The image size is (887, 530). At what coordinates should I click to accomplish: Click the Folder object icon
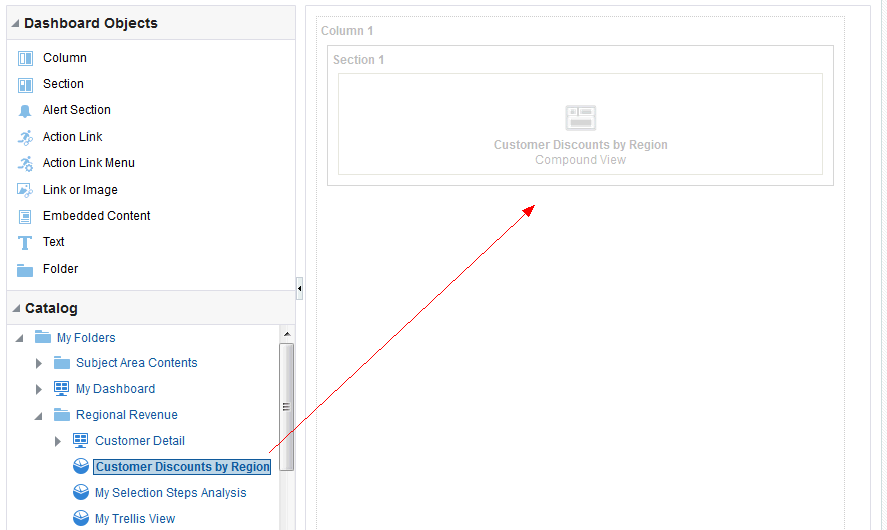(25, 270)
